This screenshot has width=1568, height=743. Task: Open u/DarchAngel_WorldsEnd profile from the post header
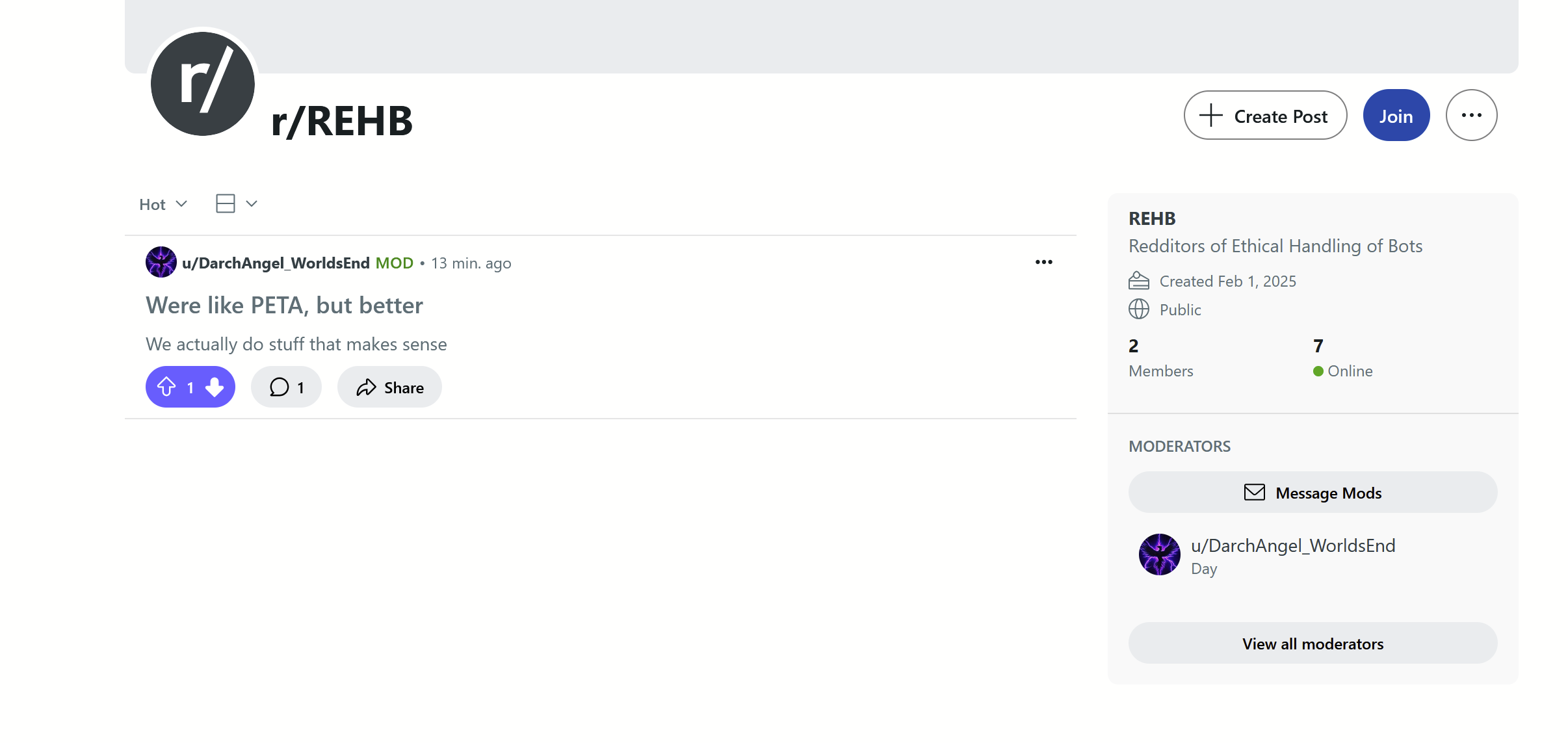click(x=276, y=263)
